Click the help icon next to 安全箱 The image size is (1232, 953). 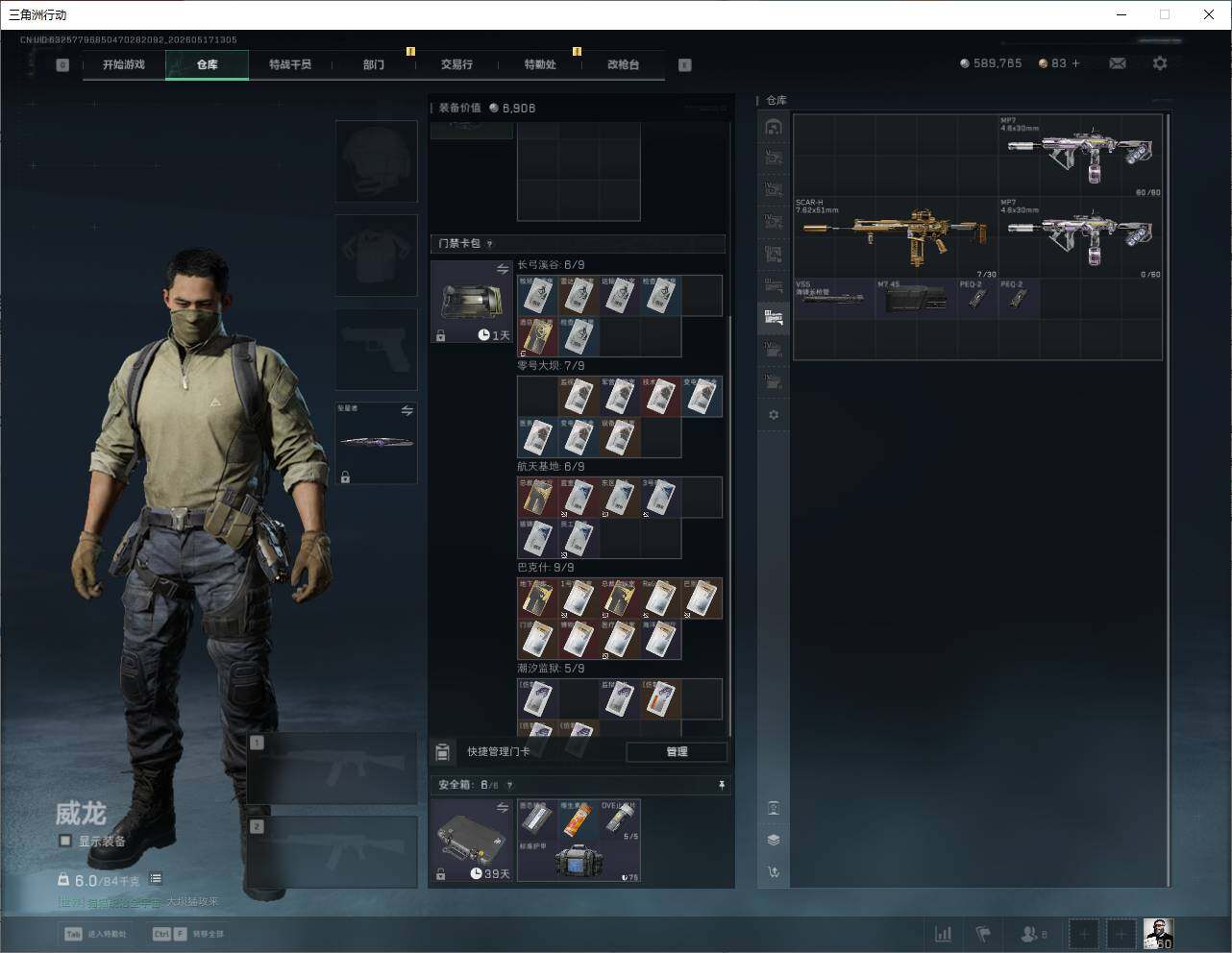click(509, 785)
